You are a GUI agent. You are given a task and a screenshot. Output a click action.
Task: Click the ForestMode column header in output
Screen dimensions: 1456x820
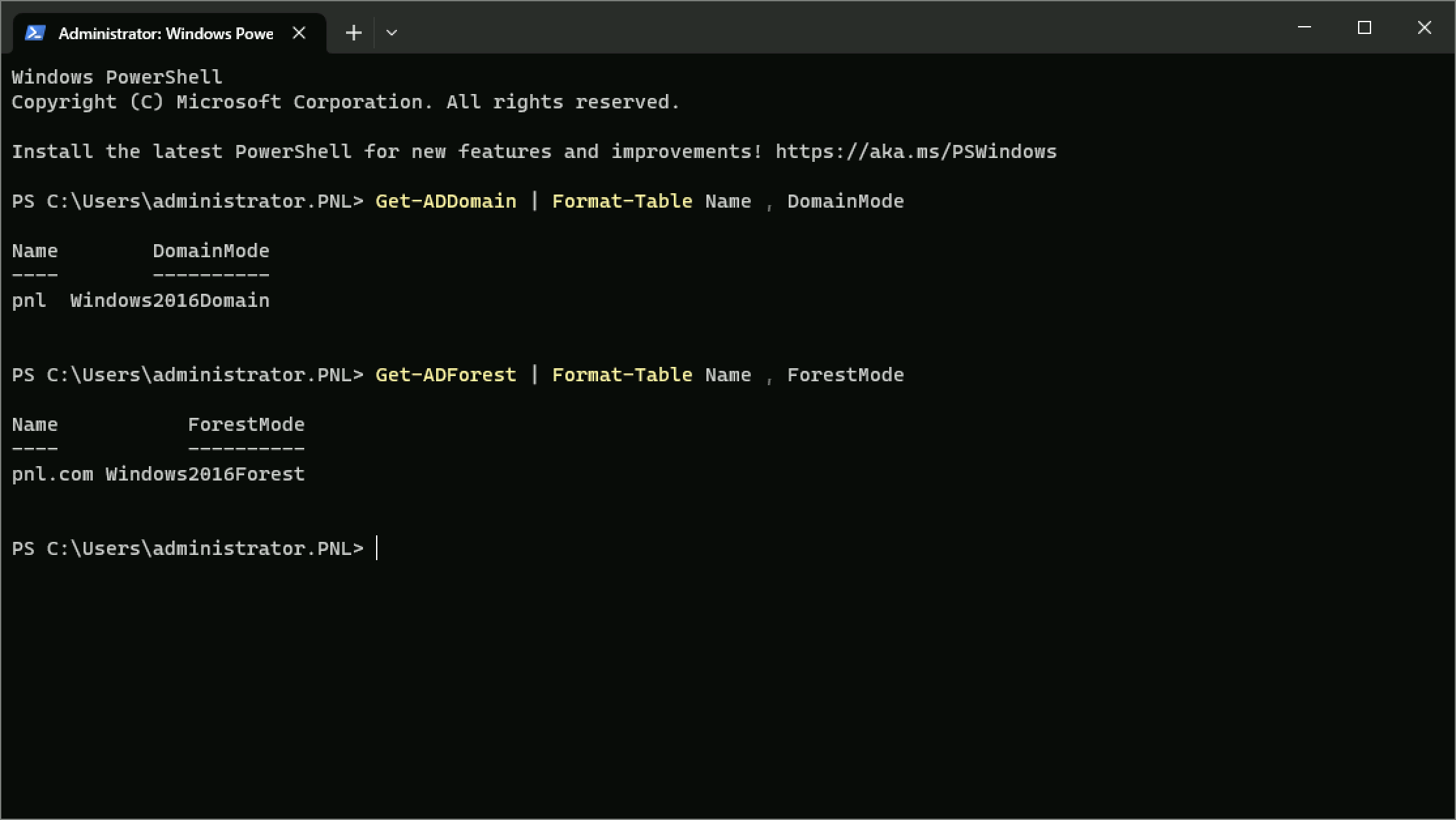point(246,424)
